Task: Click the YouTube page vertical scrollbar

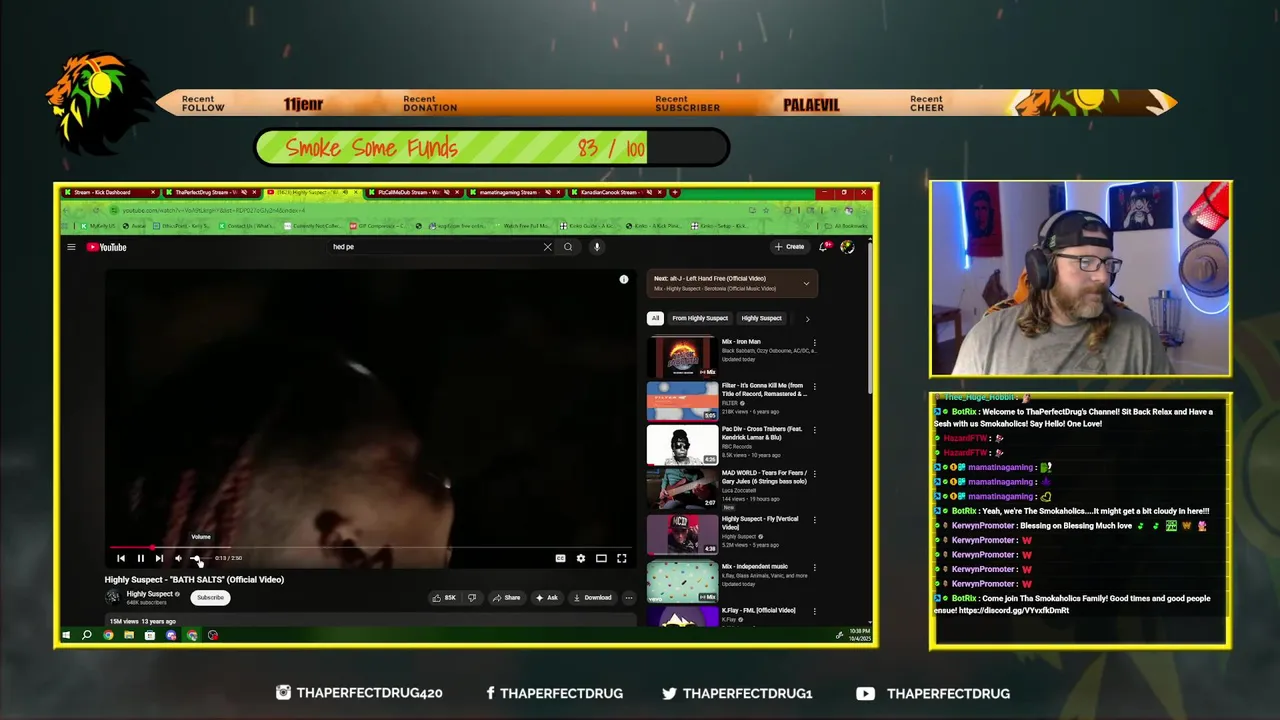Action: 870,320
